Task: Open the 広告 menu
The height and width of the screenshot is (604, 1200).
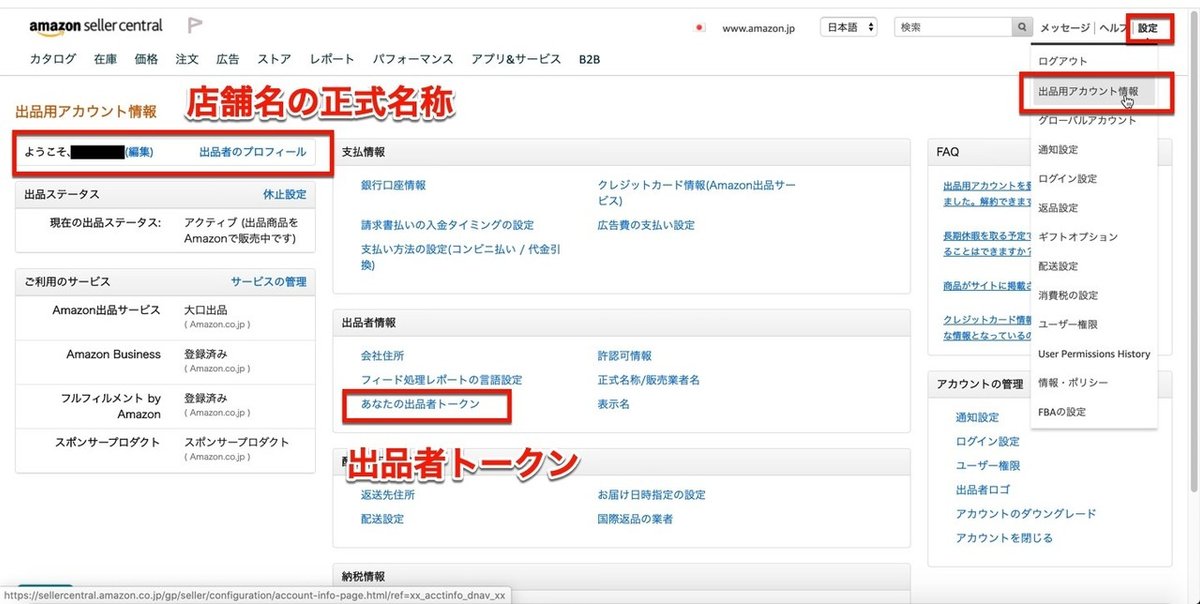Action: pos(228,59)
